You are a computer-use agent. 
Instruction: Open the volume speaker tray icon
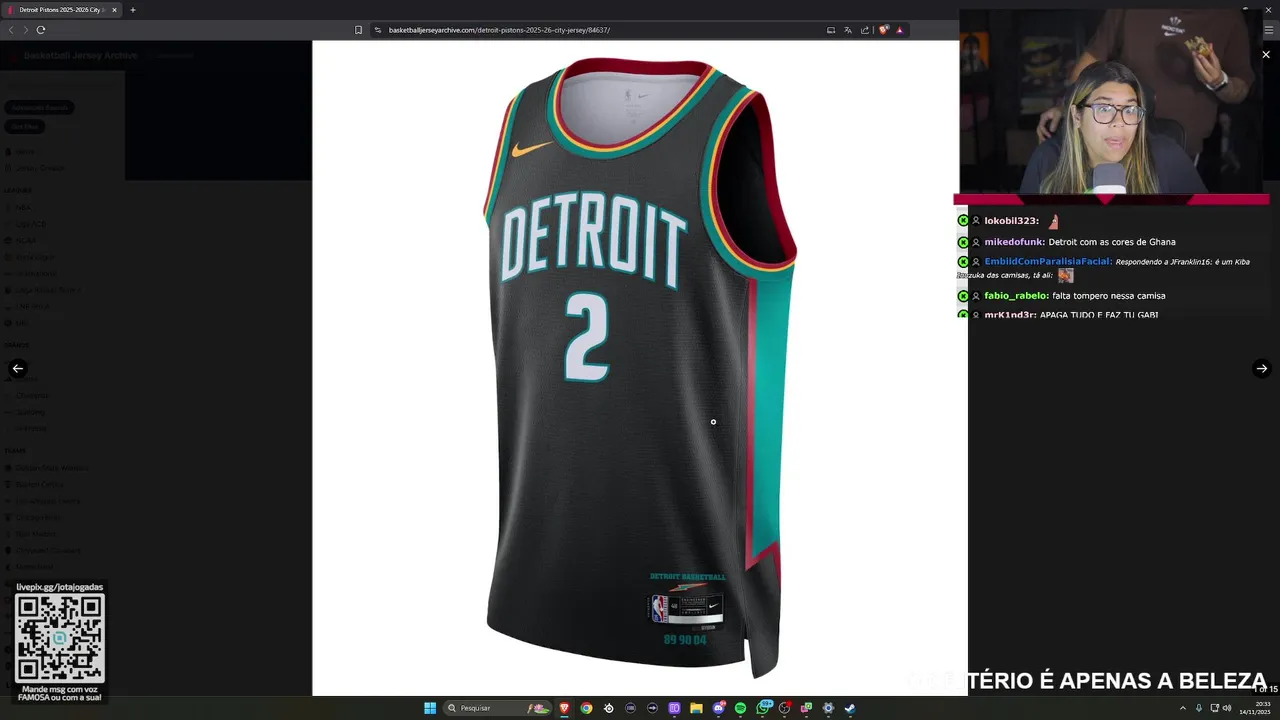pos(1227,708)
